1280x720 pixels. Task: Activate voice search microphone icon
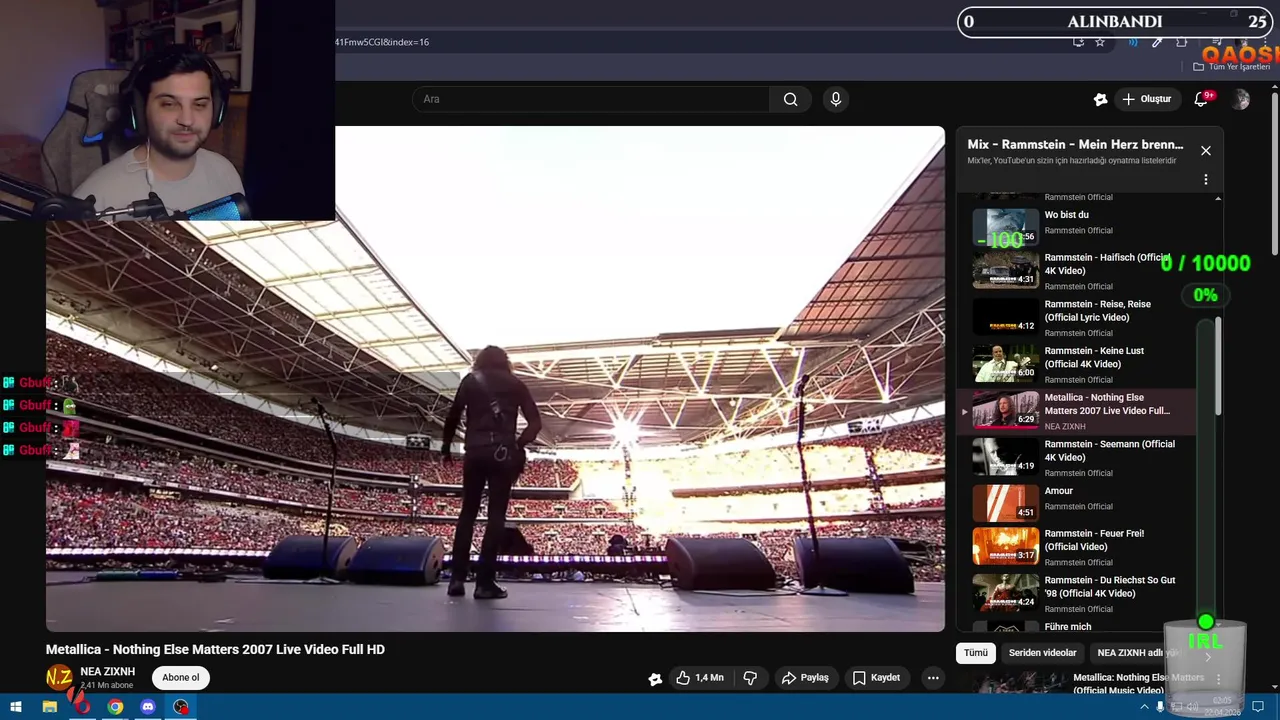coord(836,99)
